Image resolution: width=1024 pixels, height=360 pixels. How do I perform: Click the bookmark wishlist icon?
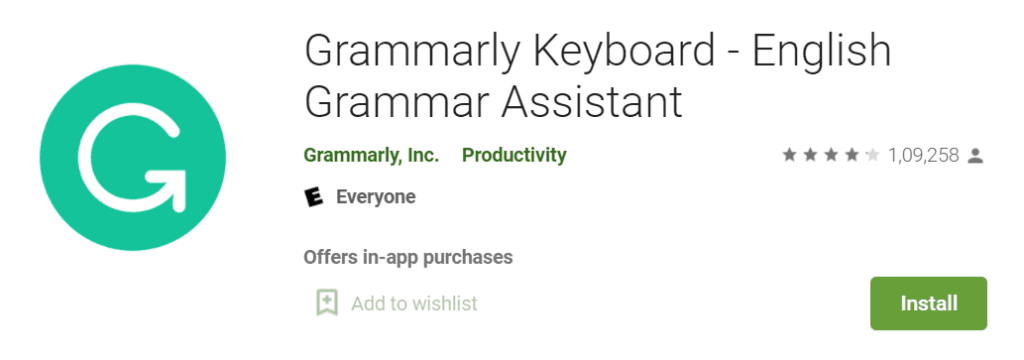(x=327, y=303)
